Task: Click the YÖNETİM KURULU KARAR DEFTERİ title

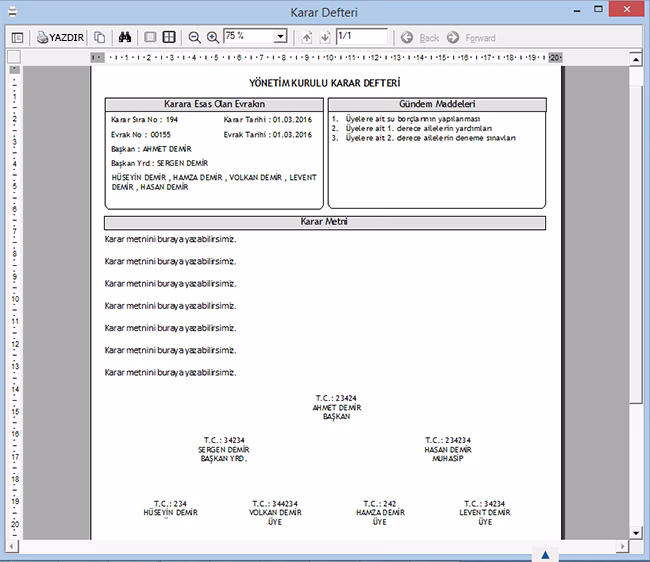Action: click(x=325, y=83)
